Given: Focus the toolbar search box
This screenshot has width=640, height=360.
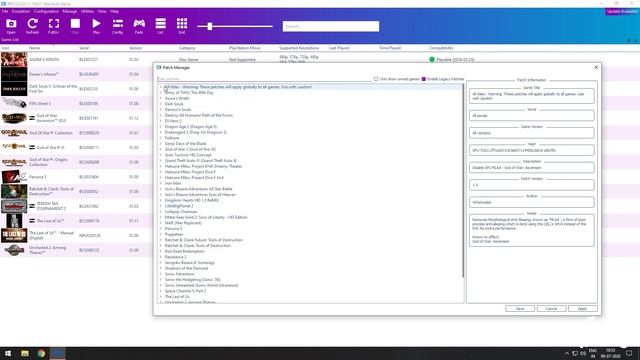Looking at the screenshot, I should (x=331, y=27).
